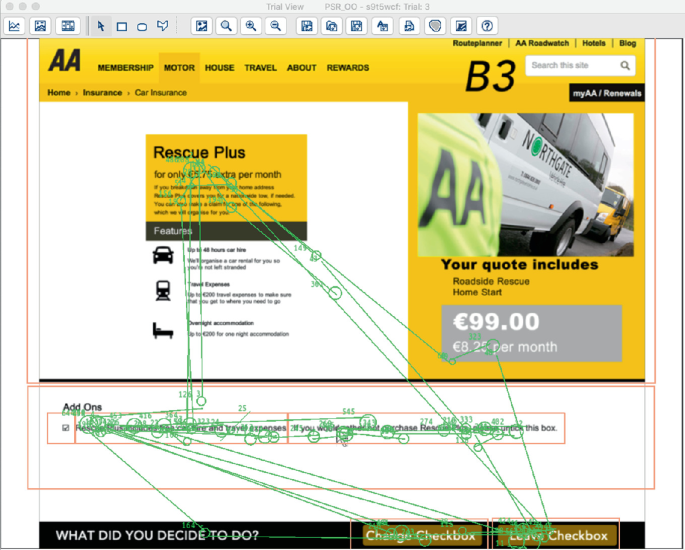Choose the ellipse interest area tool
The width and height of the screenshot is (685, 550).
[x=142, y=27]
